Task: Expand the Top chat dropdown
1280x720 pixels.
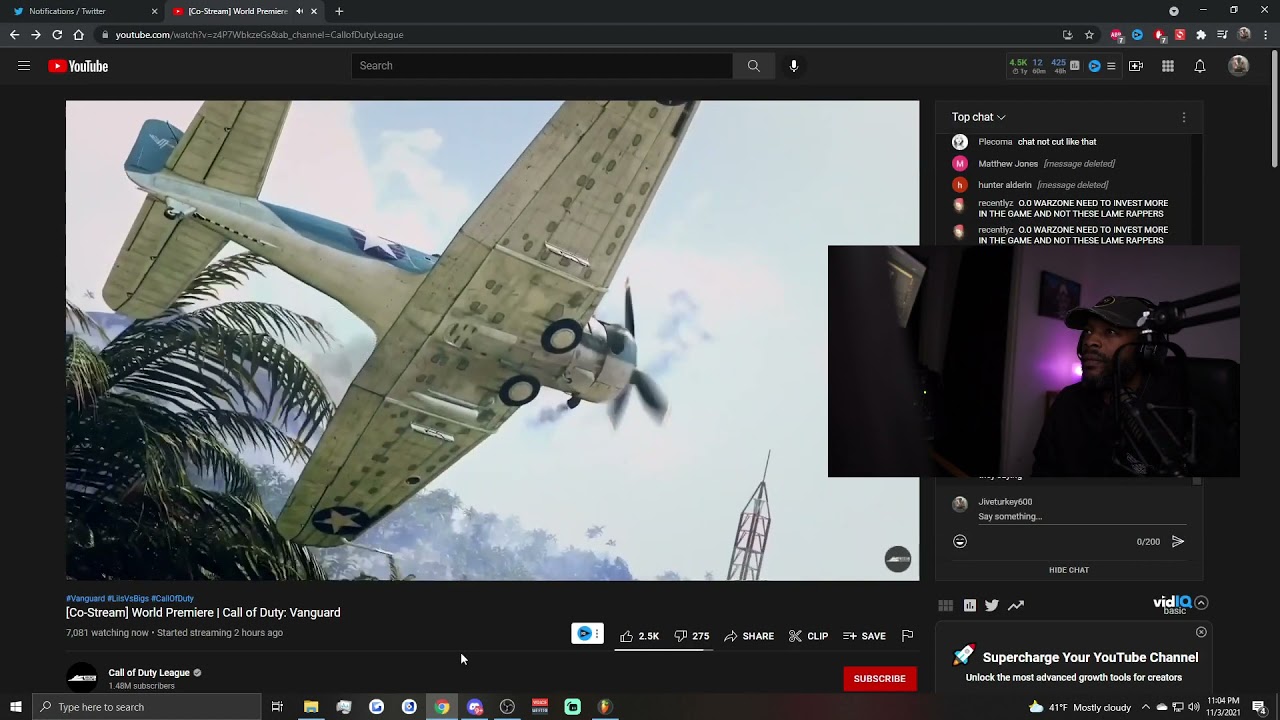Action: [x=978, y=117]
